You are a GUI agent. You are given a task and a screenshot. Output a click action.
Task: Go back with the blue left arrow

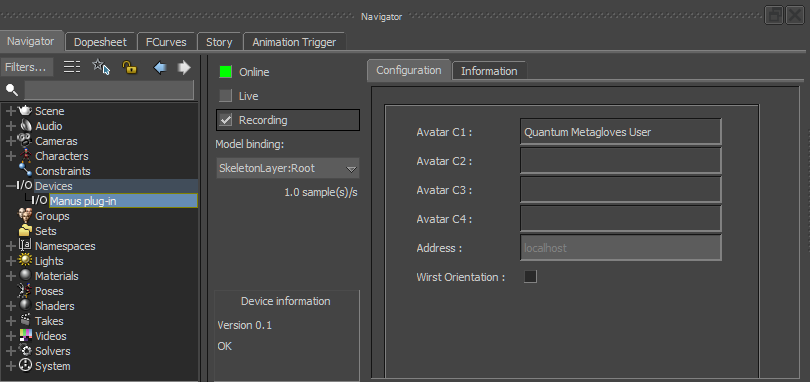160,68
